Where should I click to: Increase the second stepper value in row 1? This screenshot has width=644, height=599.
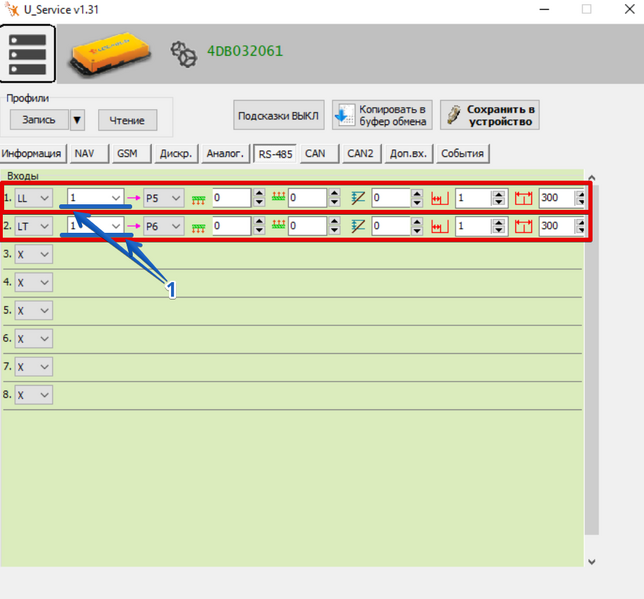click(x=335, y=194)
